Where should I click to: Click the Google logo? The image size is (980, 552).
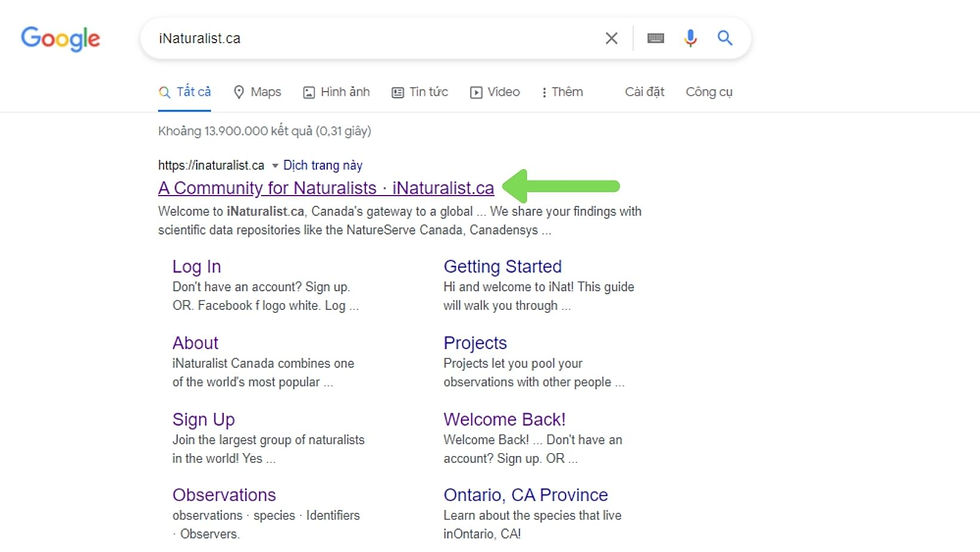[x=61, y=39]
